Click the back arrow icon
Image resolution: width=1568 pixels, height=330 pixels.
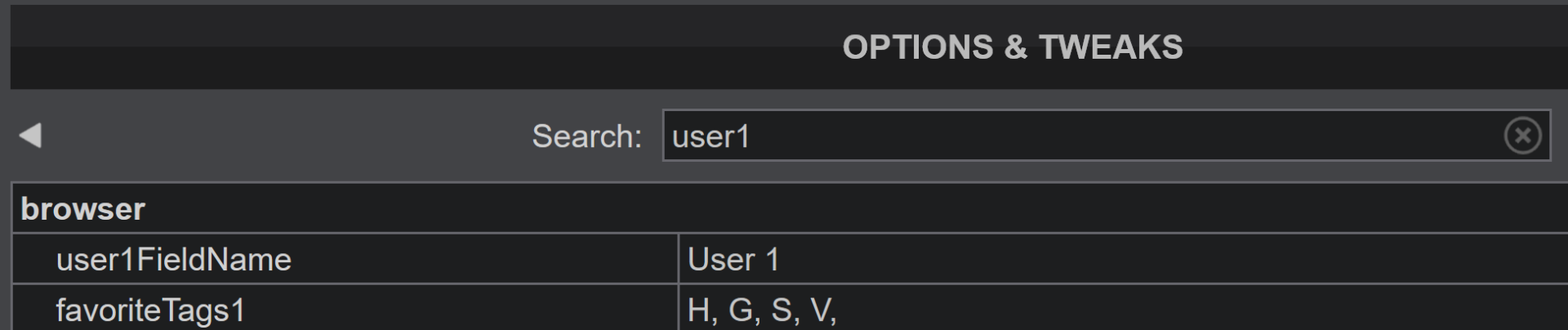(30, 136)
